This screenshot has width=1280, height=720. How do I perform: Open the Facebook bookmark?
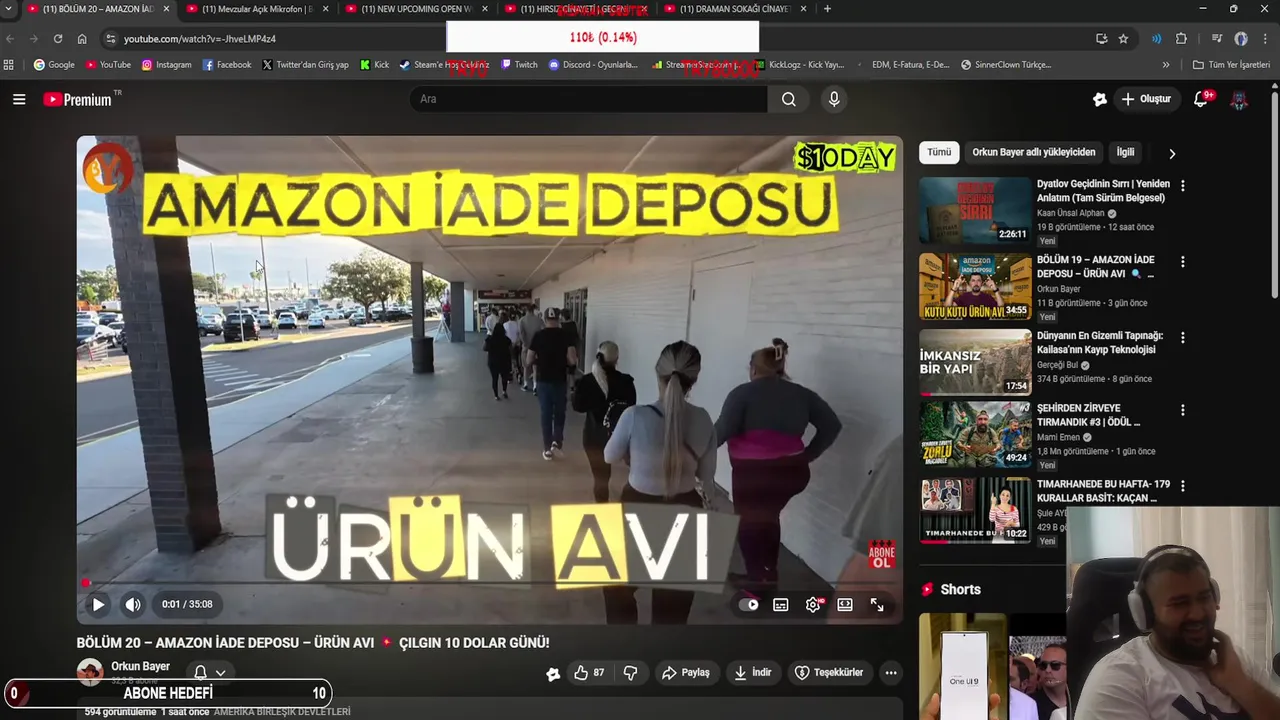pyautogui.click(x=227, y=65)
